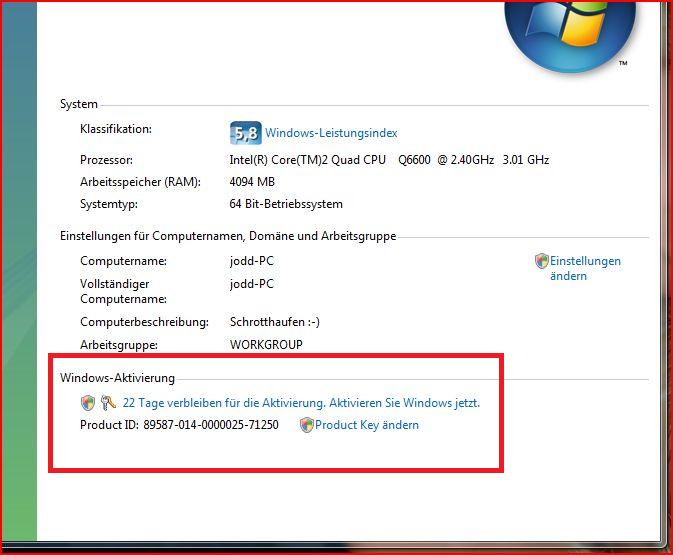Select the Vollständiger Computername value jodd-PC
This screenshot has width=673, height=555.
click(252, 284)
